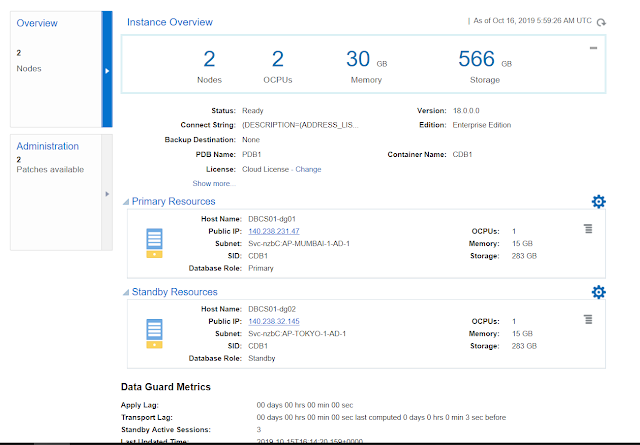
Task: Select the Transport Lag value
Action: click(381, 417)
